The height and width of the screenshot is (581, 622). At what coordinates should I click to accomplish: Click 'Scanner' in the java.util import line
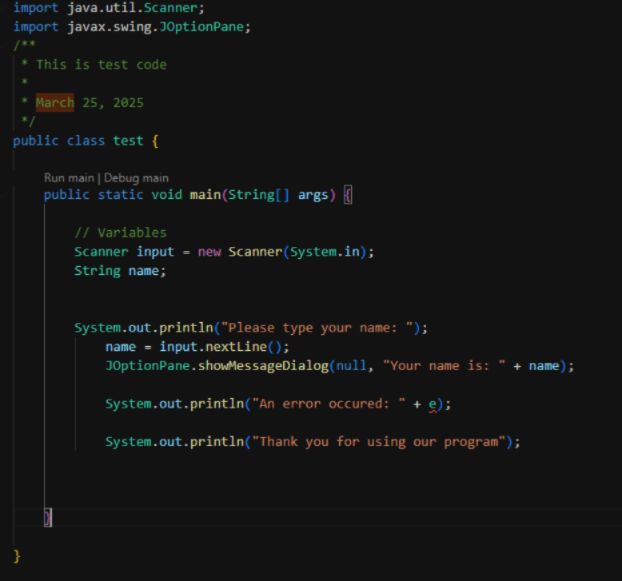[170, 8]
